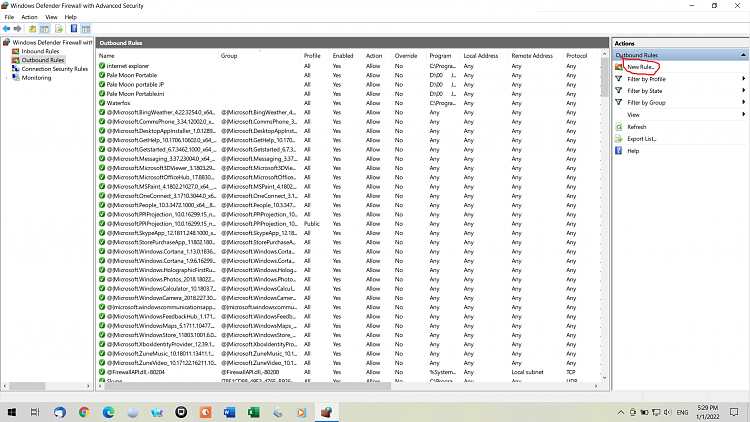Select the Windows Defender Firewall root node
The height and width of the screenshot is (422, 750).
52,42
